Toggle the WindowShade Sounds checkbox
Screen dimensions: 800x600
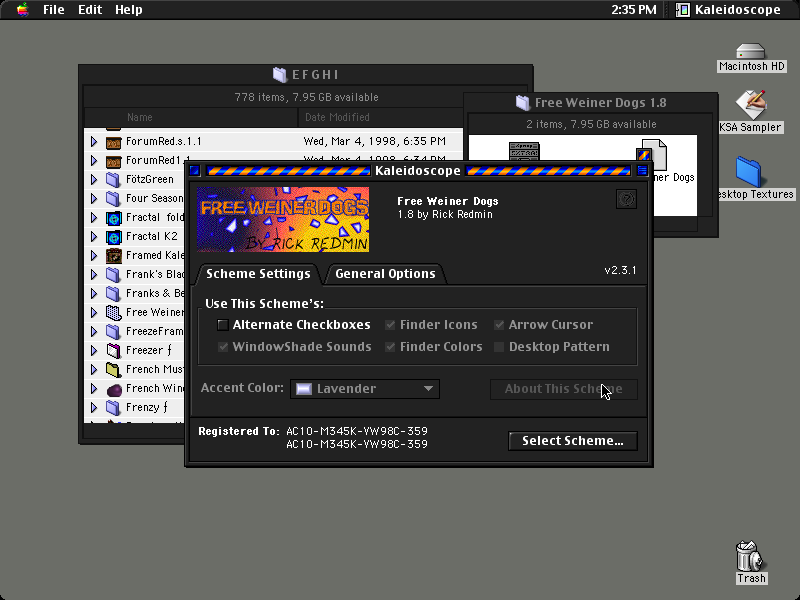[x=222, y=347]
